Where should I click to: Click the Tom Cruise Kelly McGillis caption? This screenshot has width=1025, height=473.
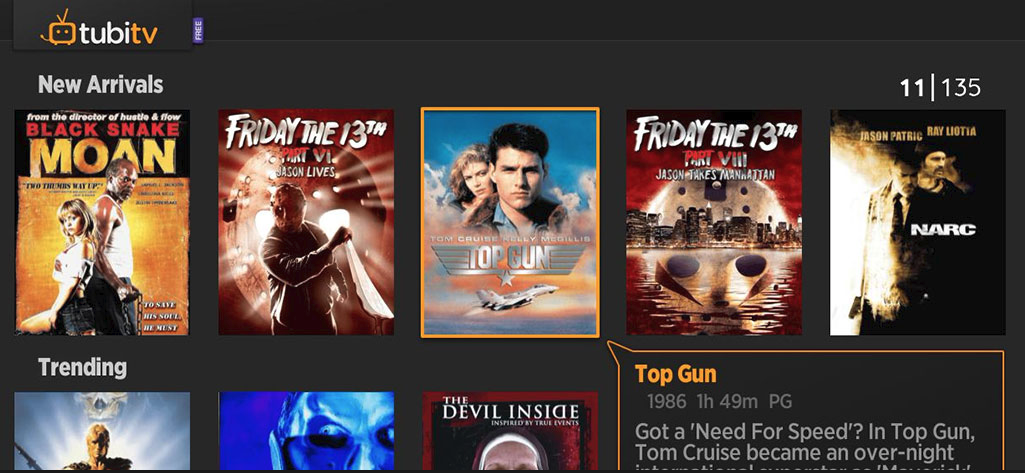(510, 240)
